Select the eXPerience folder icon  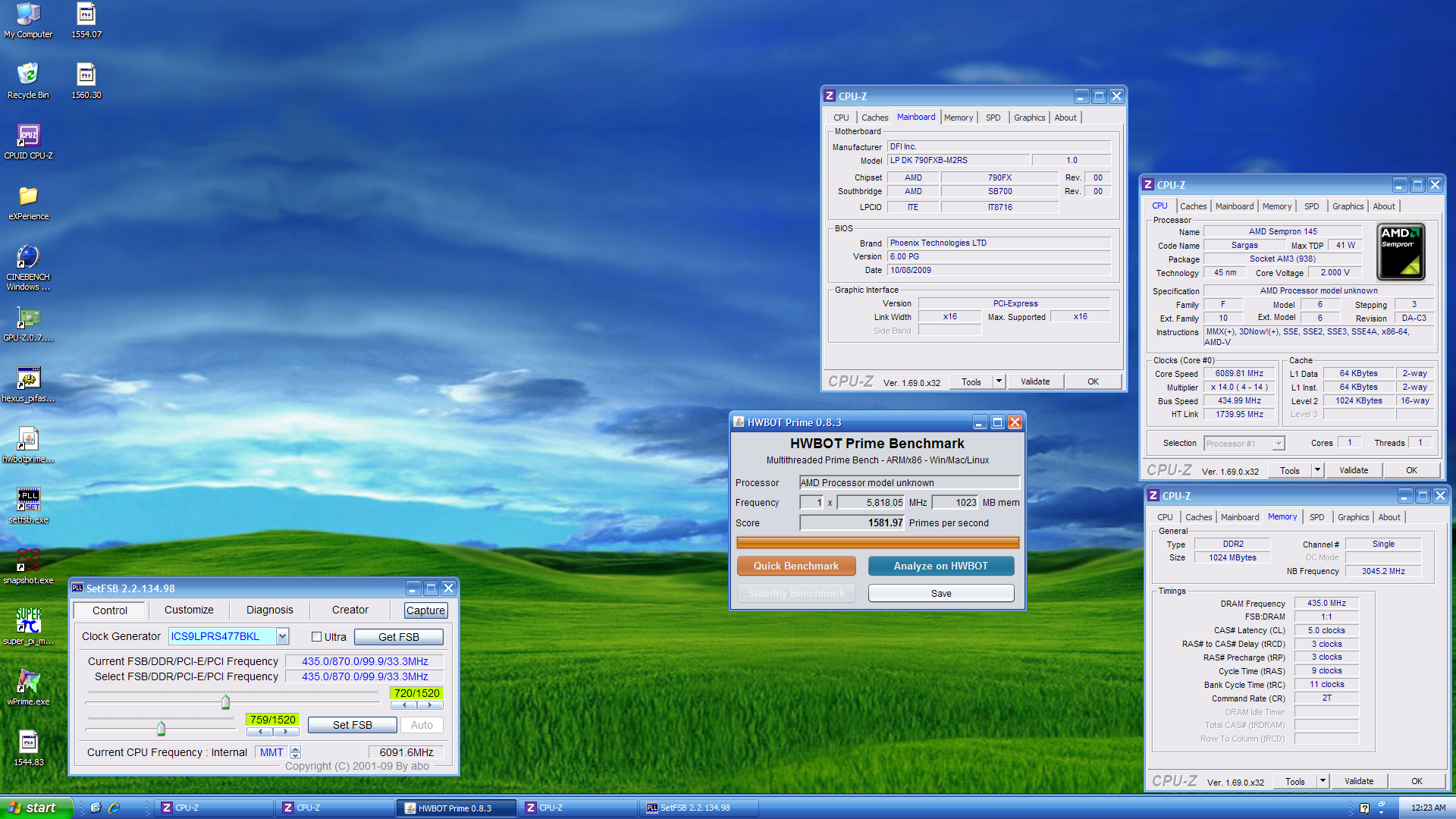[x=28, y=202]
